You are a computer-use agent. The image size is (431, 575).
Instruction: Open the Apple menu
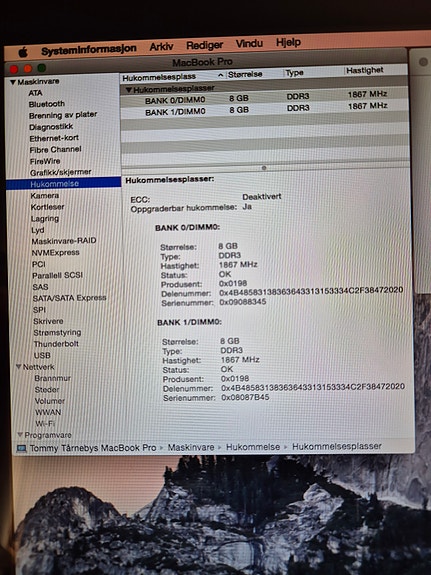23,52
